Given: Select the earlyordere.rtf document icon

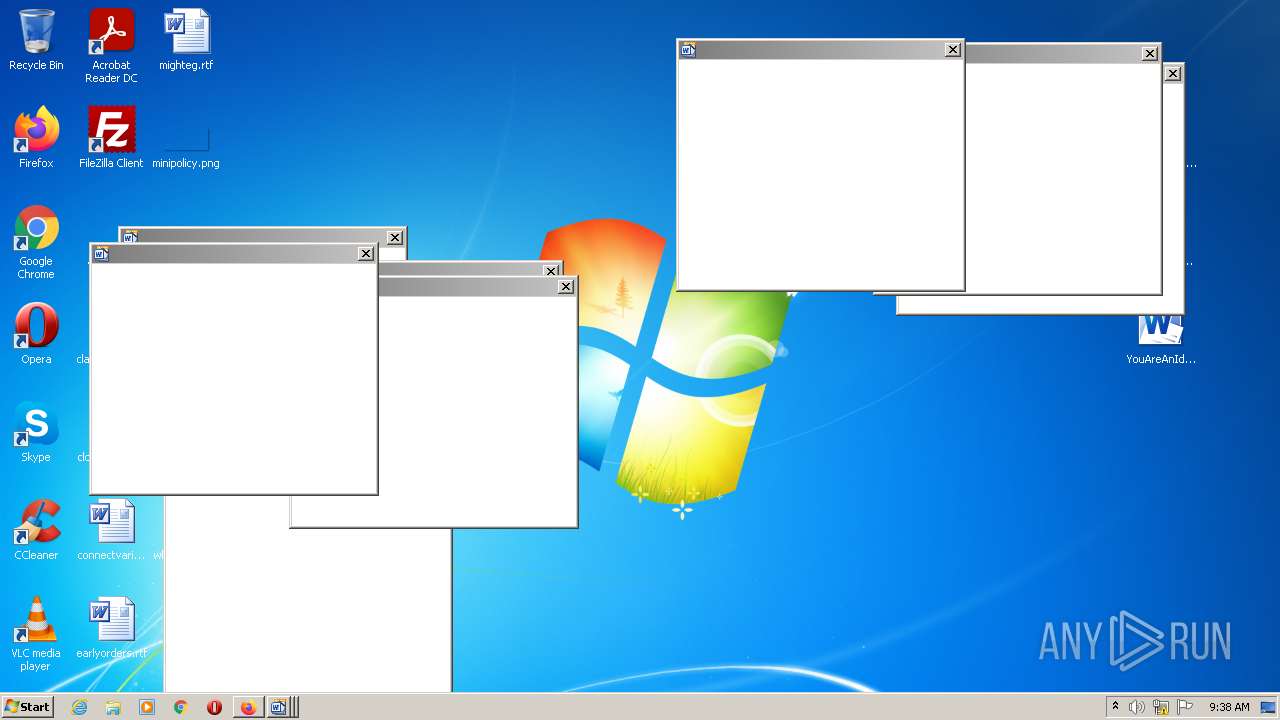Looking at the screenshot, I should [x=111, y=628].
